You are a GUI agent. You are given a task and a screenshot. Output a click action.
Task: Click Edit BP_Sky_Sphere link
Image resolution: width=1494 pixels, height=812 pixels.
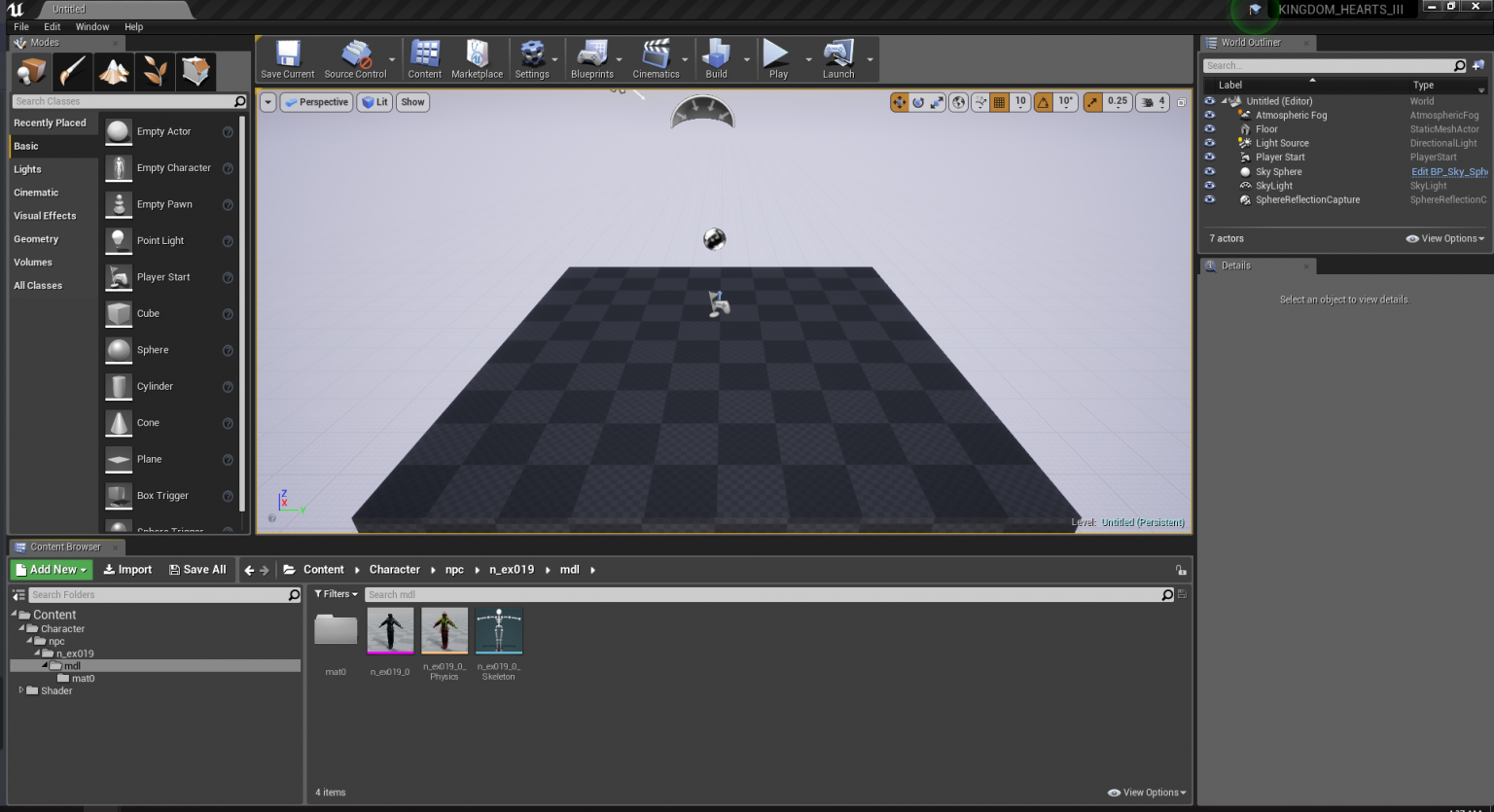[1449, 171]
